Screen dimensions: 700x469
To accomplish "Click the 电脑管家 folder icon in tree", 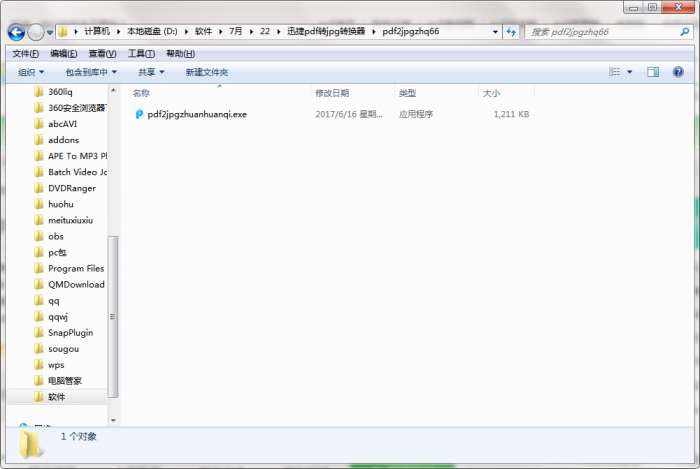I will coord(39,381).
